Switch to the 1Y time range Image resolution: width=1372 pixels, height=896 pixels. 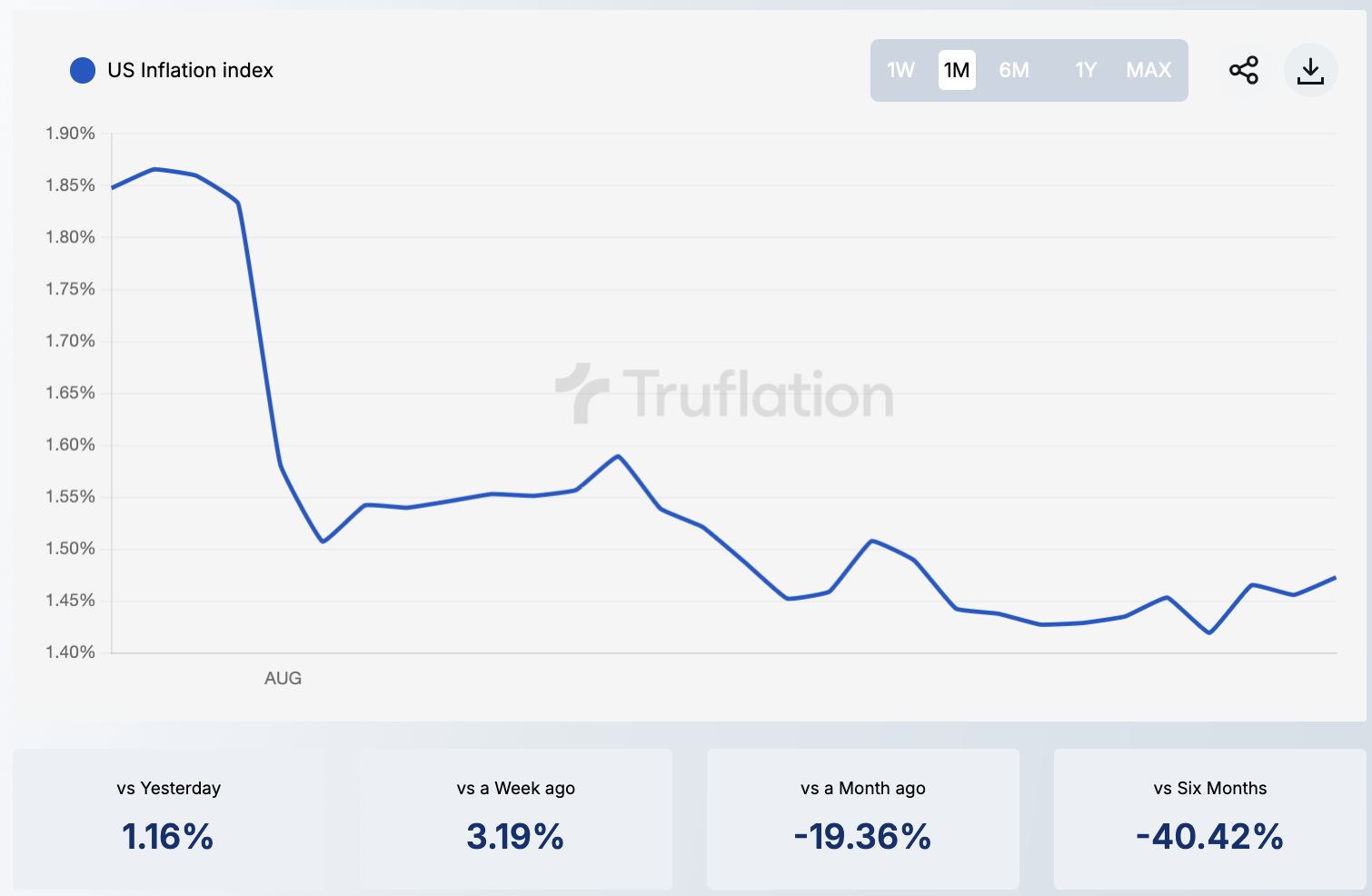tap(1086, 70)
